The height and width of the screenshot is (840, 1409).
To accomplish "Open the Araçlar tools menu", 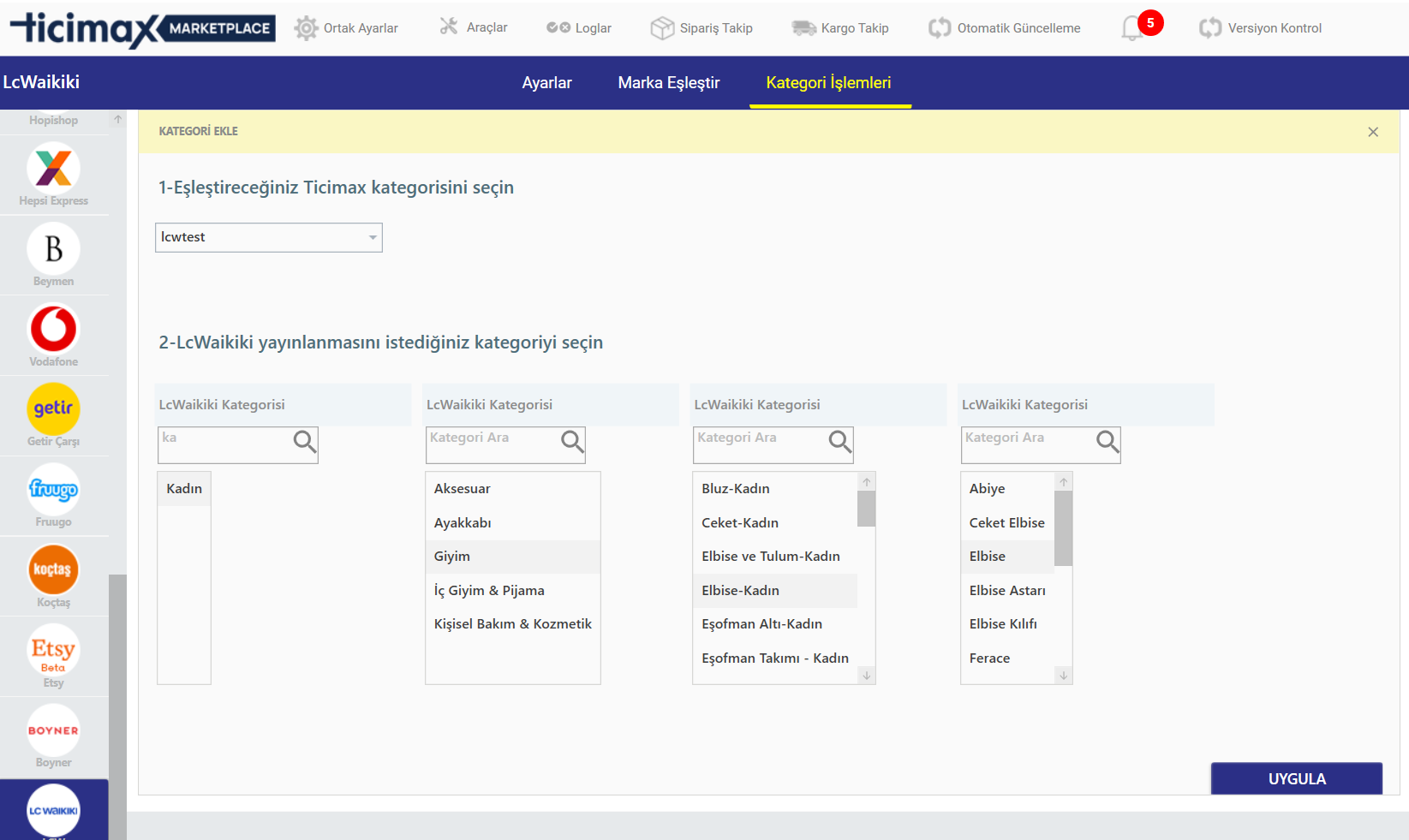I will coord(474,27).
